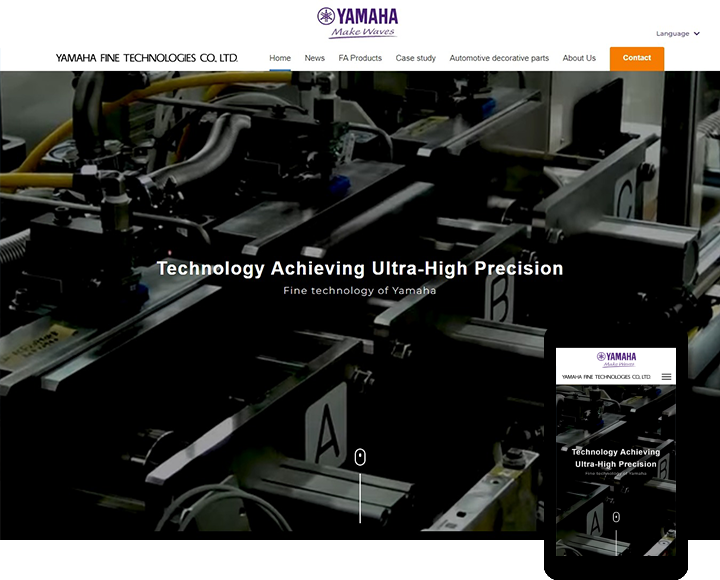
Task: Click the mouse scroll icon in hero
Action: click(360, 457)
